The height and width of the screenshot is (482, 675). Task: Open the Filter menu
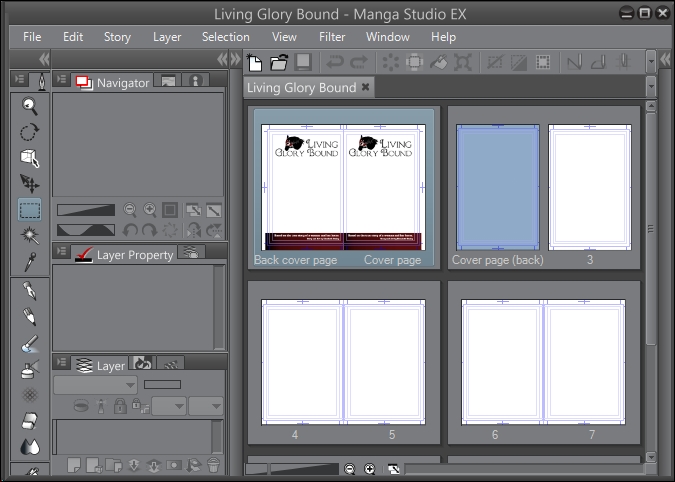click(x=332, y=37)
